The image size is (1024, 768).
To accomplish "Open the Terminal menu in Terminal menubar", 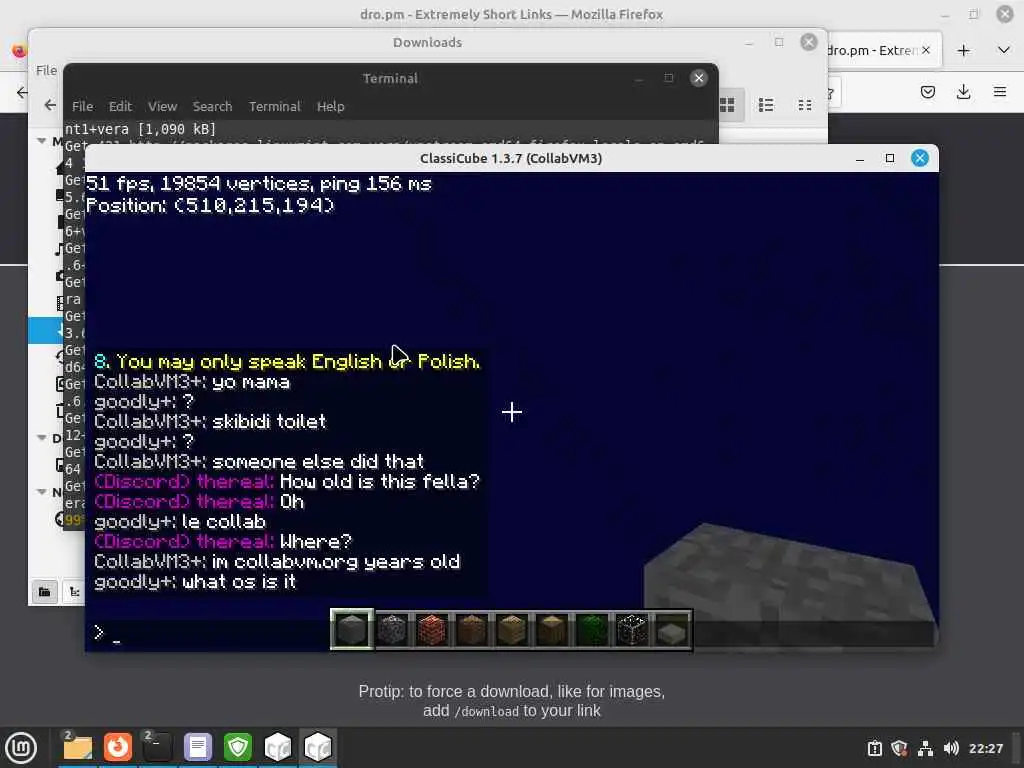I will (x=274, y=106).
